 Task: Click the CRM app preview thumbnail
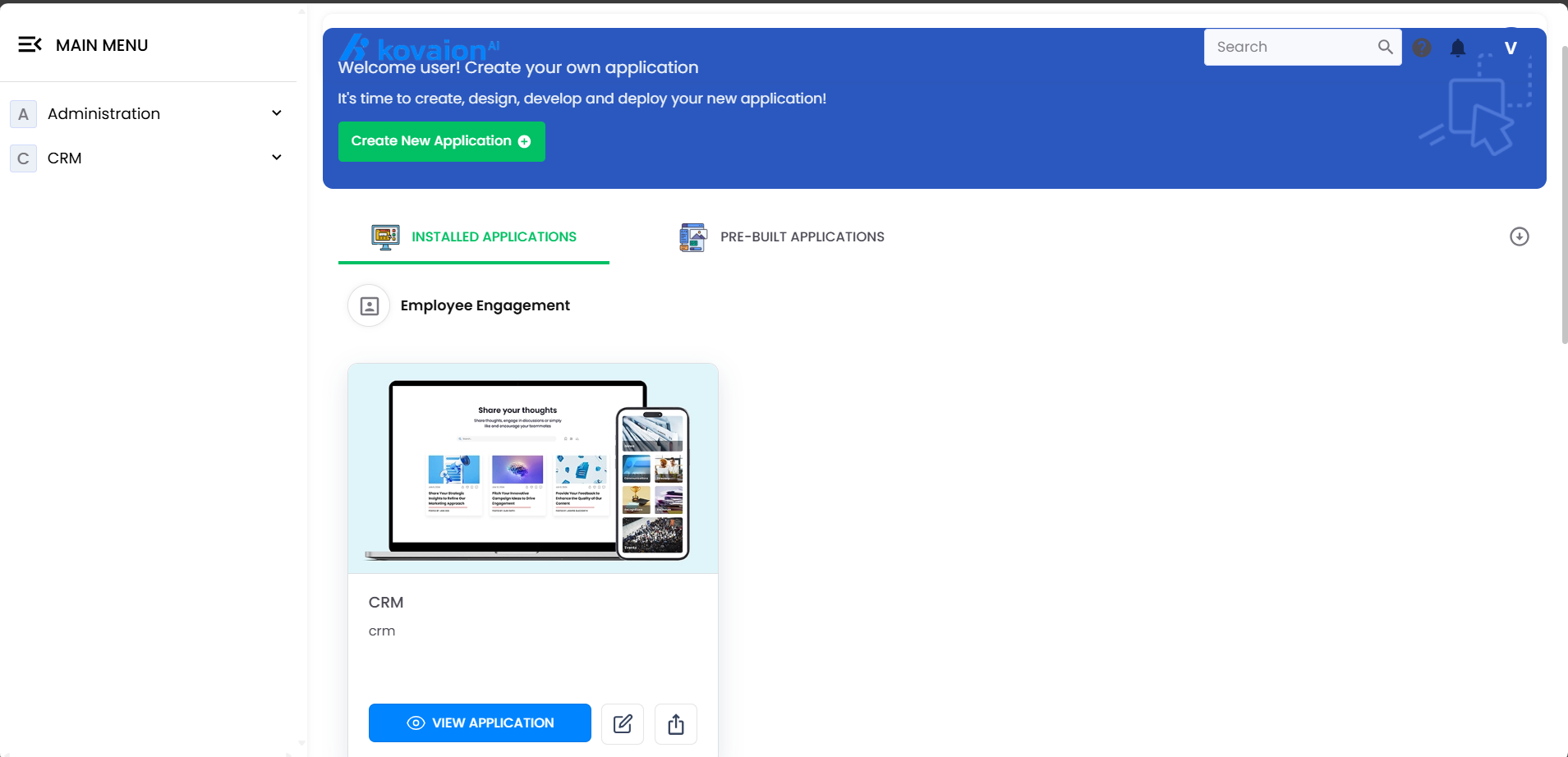click(532, 468)
